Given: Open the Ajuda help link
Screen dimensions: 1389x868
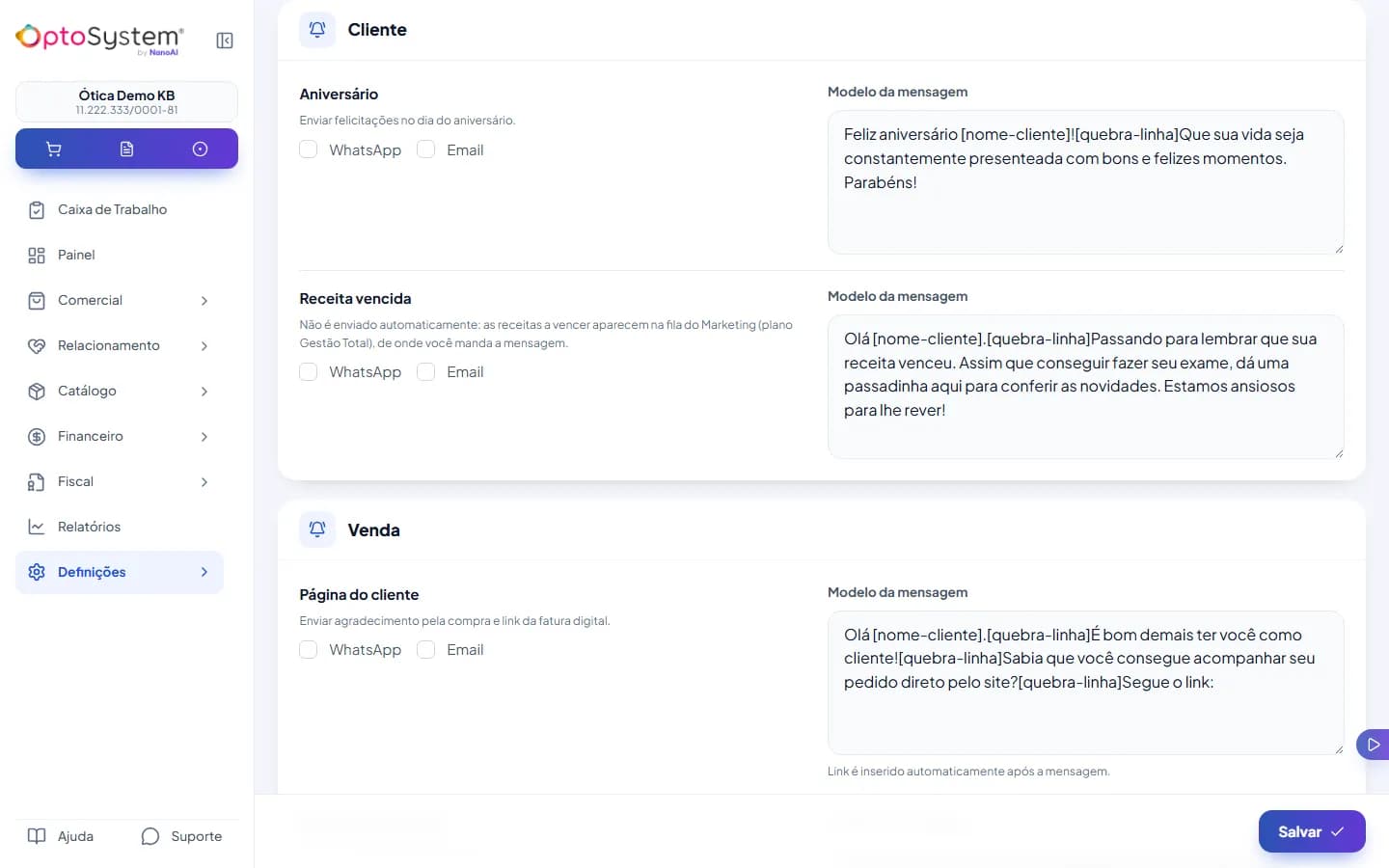Looking at the screenshot, I should (x=61, y=836).
